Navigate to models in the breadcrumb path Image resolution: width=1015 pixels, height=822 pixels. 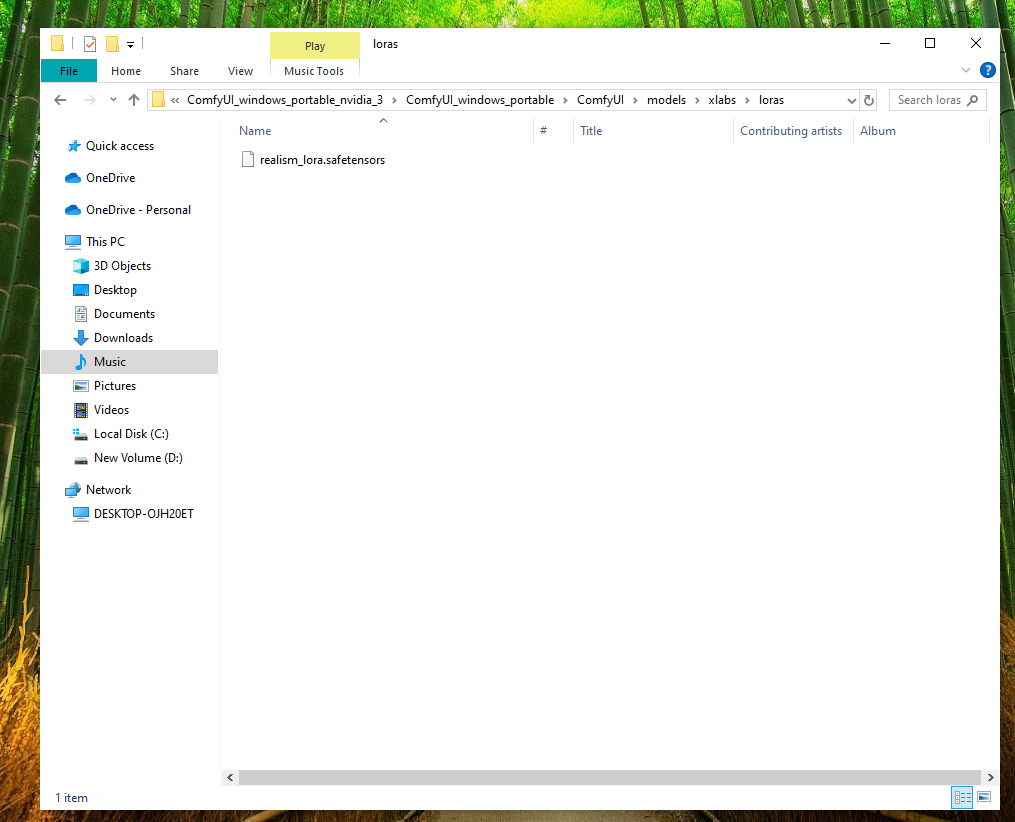pos(666,100)
